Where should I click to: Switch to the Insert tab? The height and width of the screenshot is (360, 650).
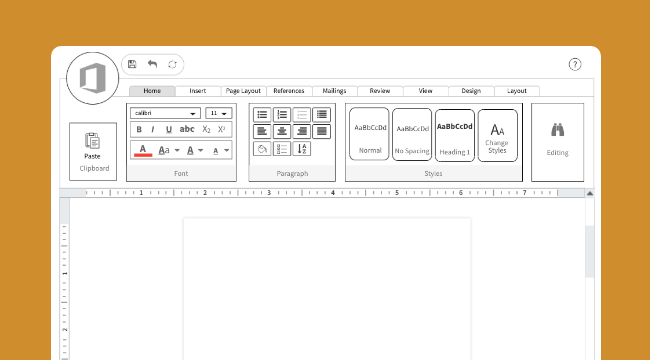point(198,91)
